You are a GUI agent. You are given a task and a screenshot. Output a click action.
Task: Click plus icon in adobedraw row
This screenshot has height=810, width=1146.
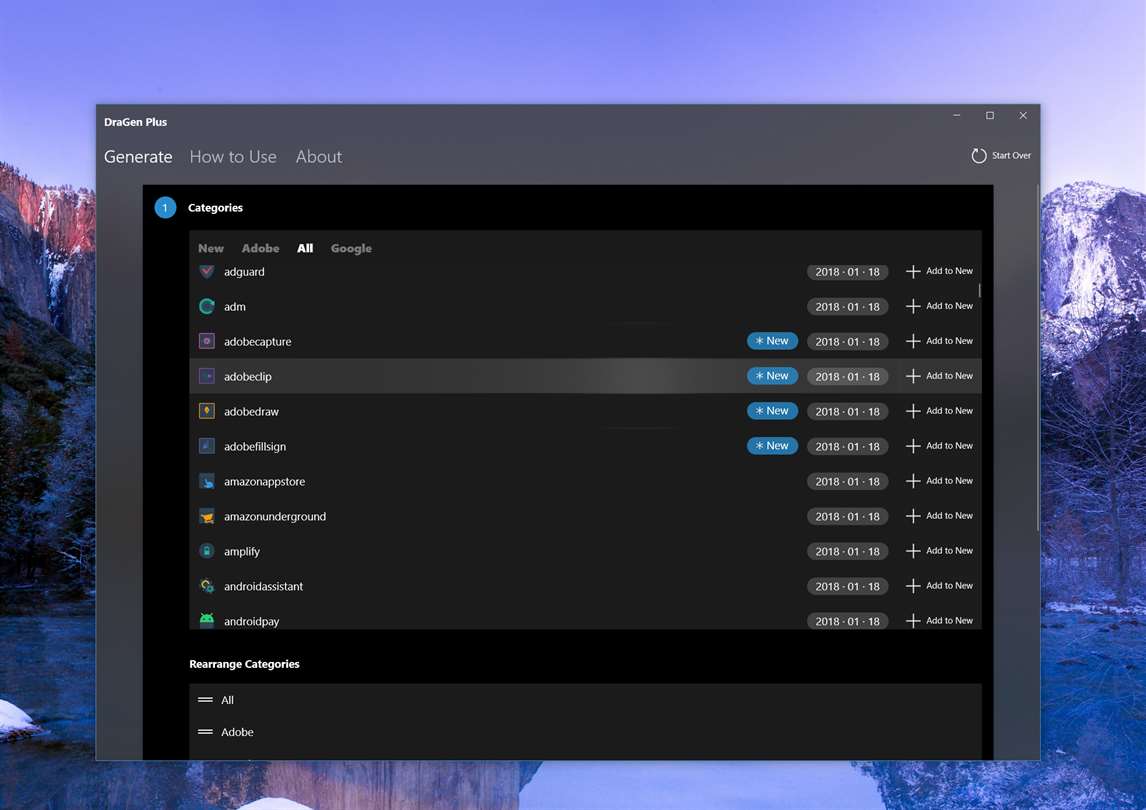pyautogui.click(x=913, y=411)
